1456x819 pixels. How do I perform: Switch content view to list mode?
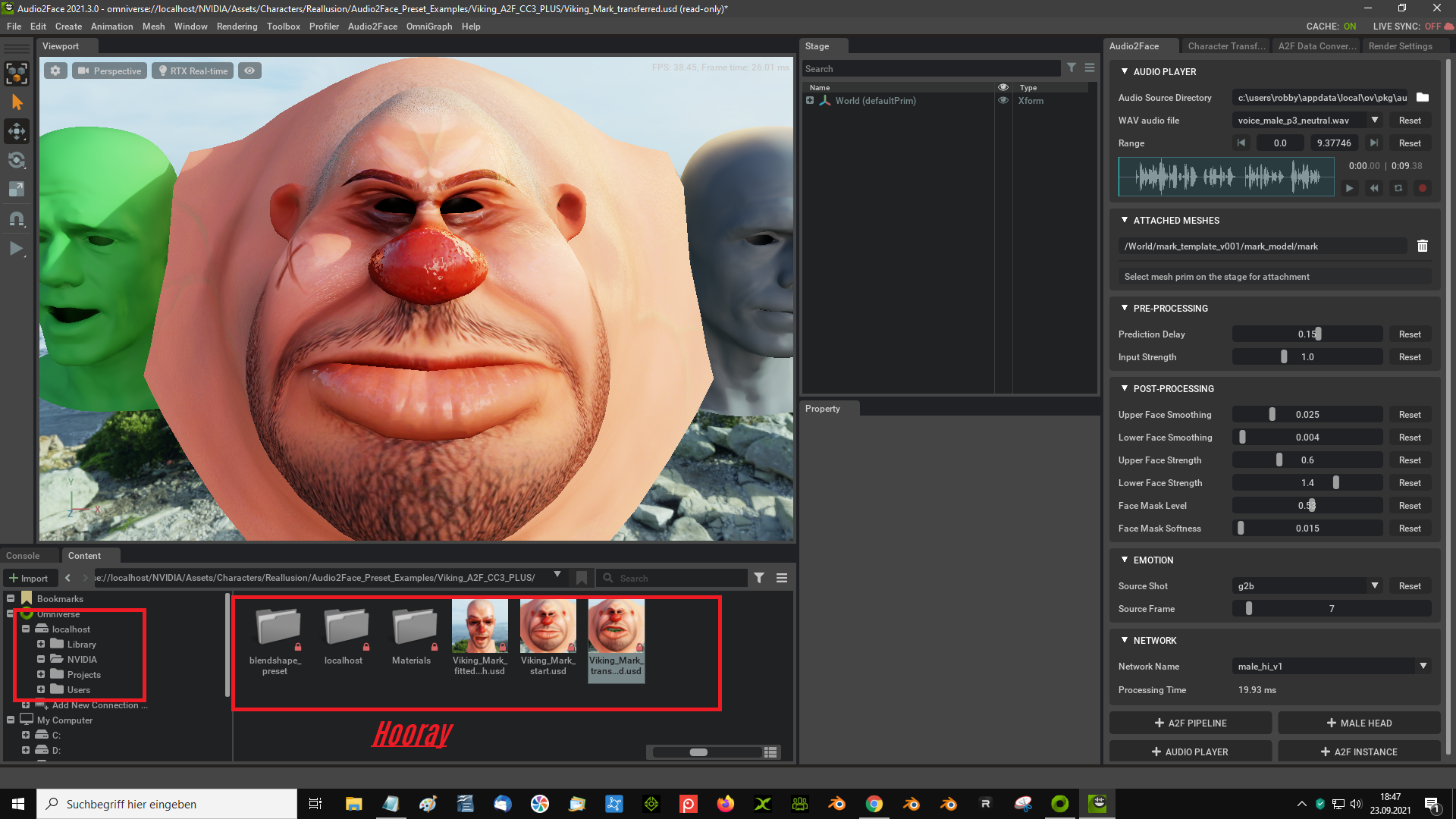click(x=770, y=752)
